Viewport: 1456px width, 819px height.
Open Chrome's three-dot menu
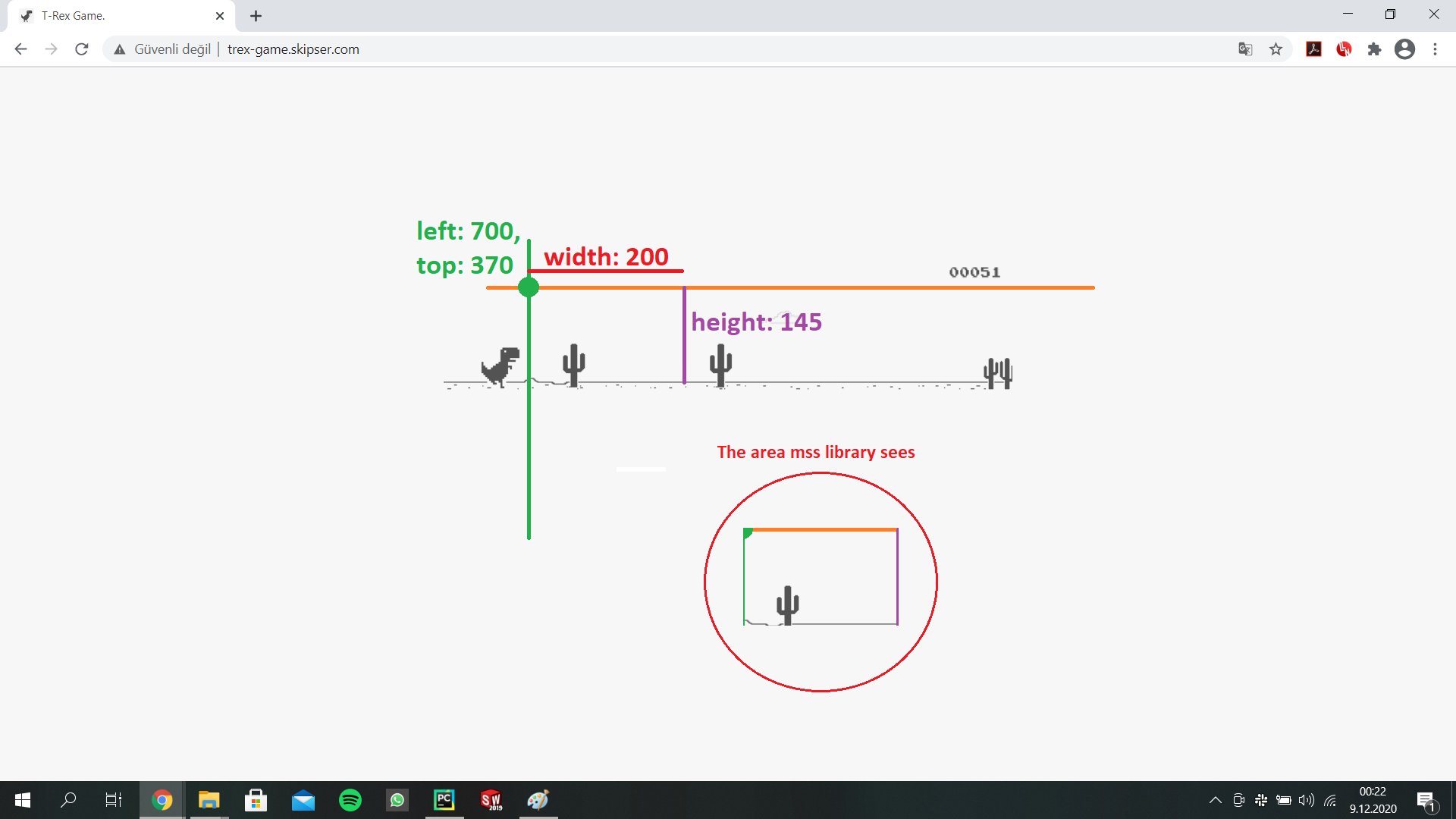1435,49
